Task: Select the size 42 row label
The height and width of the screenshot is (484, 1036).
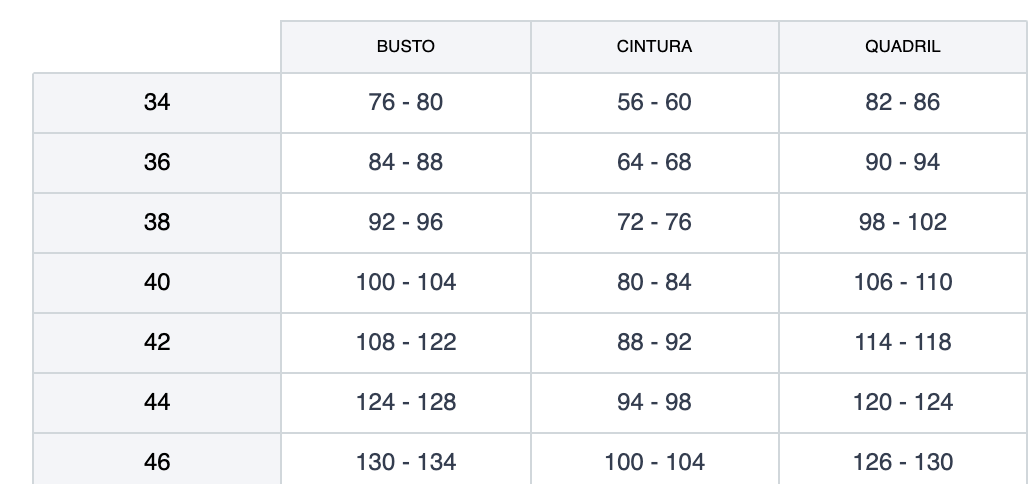Action: pos(157,342)
